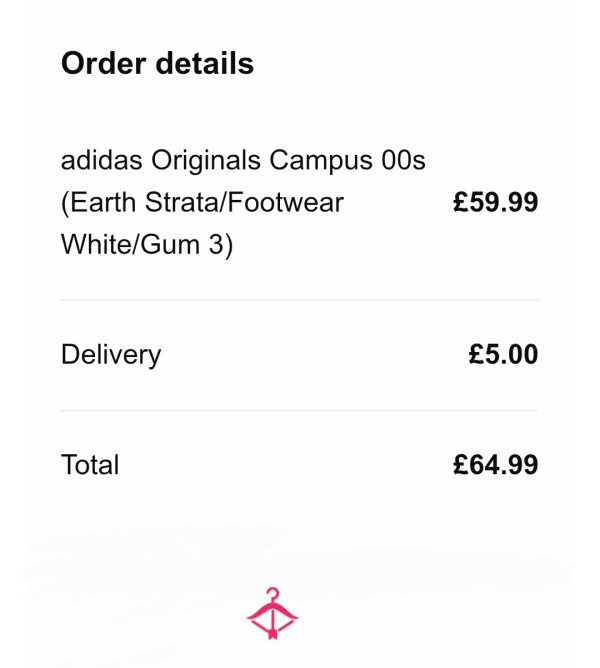Select the £5.00 delivery charge
The image size is (600, 668).
(x=503, y=354)
